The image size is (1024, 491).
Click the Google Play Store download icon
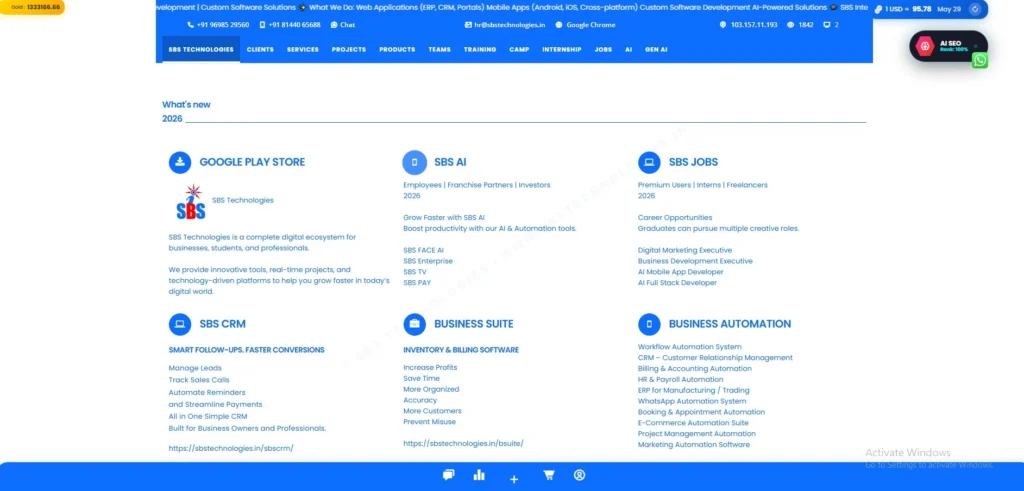[180, 163]
